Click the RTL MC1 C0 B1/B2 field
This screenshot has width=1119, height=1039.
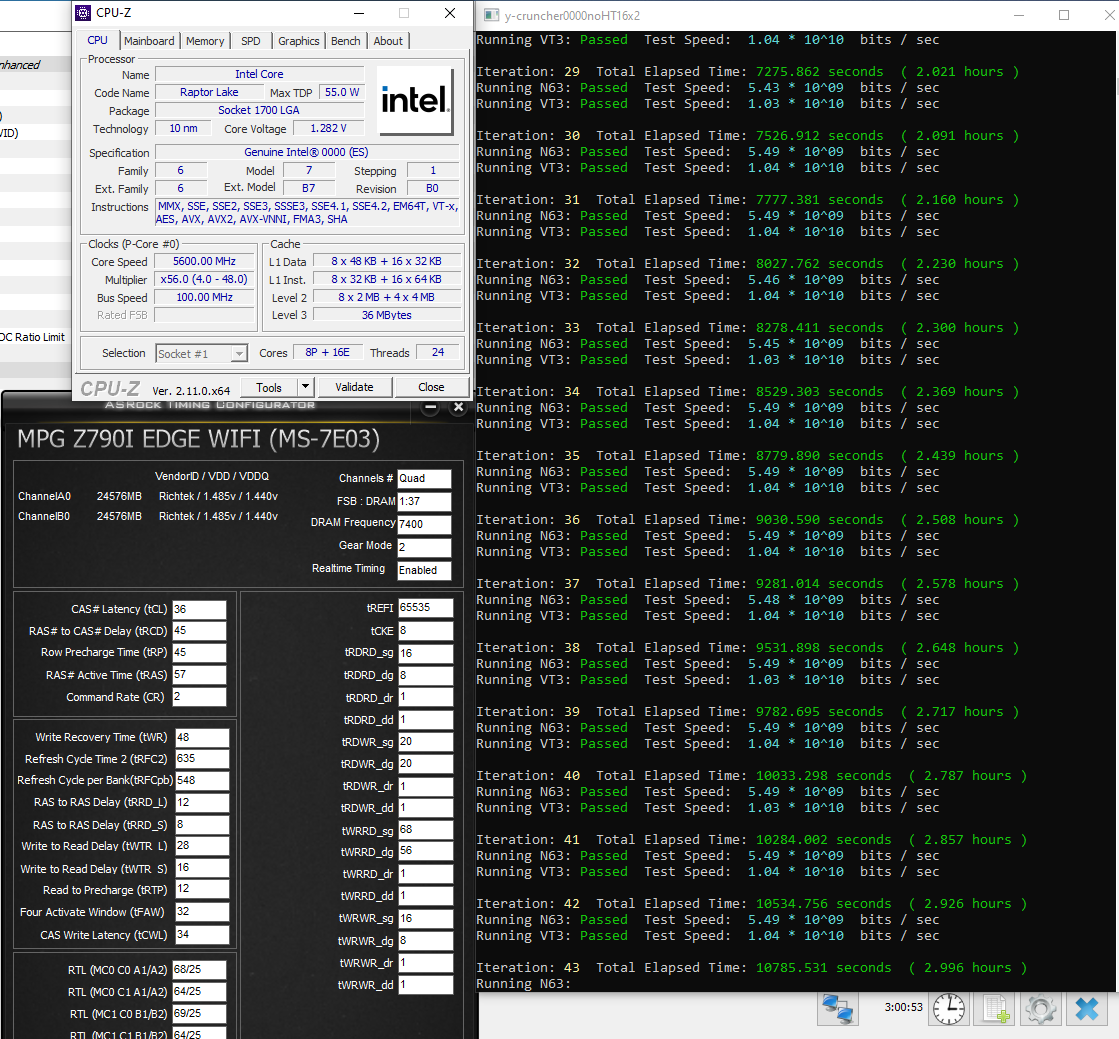tap(199, 1014)
